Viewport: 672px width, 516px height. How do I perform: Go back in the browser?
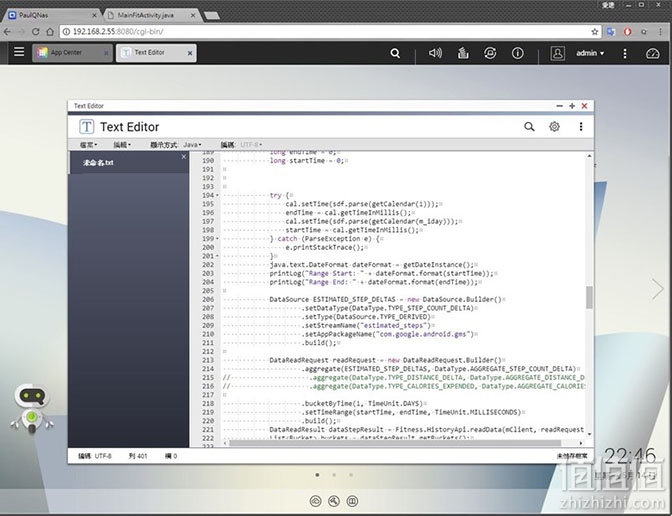coord(7,32)
